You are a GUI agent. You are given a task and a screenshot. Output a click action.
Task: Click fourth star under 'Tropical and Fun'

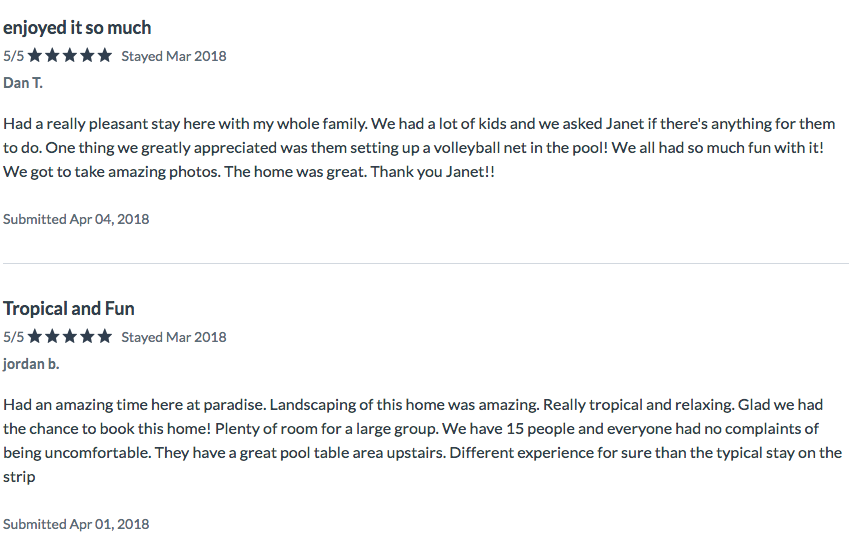tap(87, 337)
